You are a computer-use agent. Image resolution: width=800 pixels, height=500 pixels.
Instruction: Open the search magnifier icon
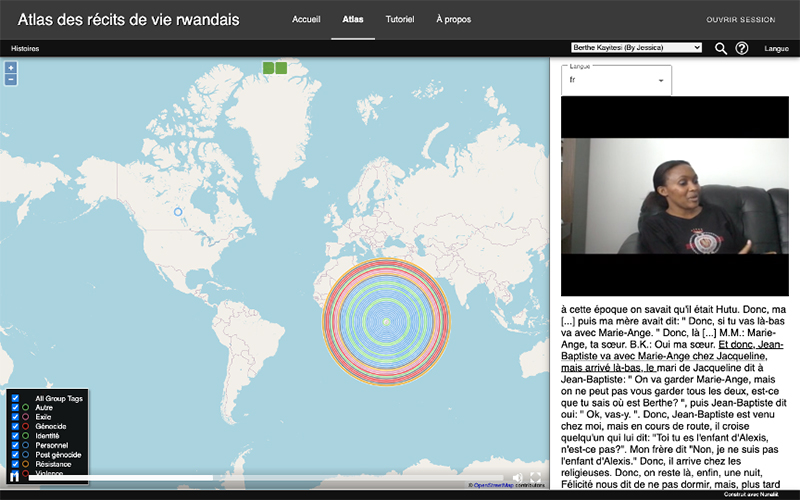click(x=720, y=48)
